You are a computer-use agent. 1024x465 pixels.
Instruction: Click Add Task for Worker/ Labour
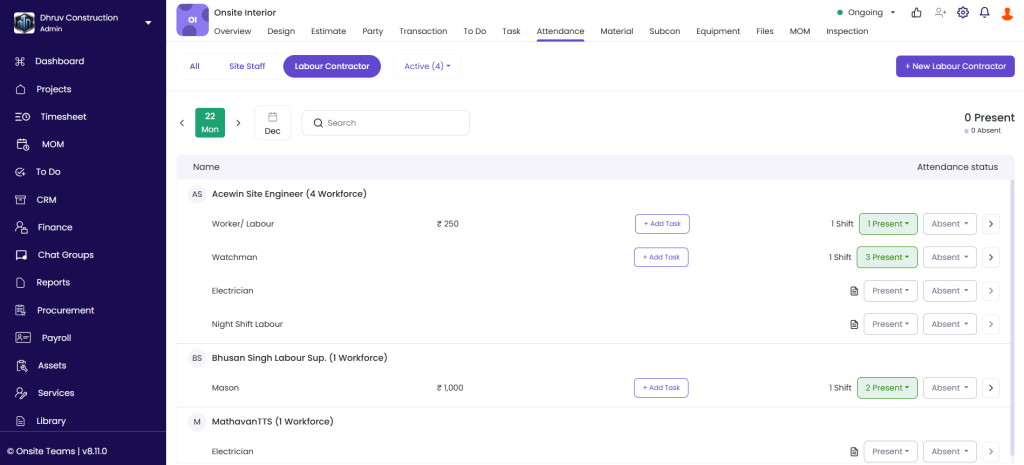(x=661, y=224)
